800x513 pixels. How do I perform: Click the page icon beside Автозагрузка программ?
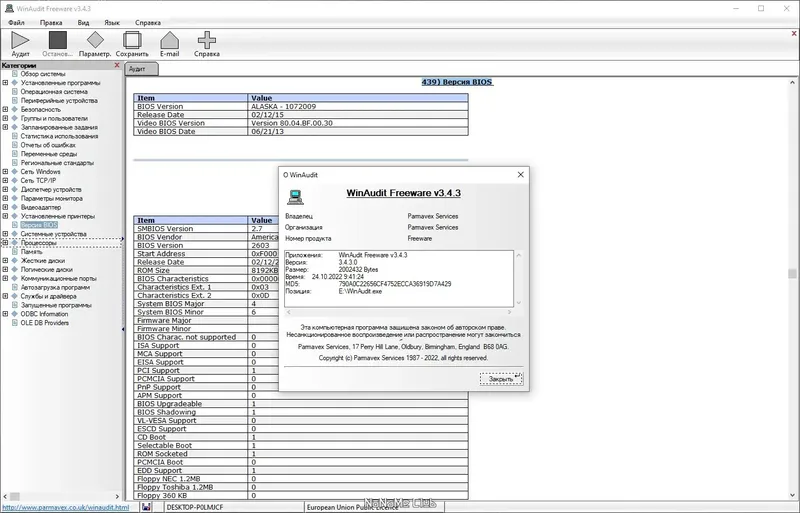coord(15,287)
